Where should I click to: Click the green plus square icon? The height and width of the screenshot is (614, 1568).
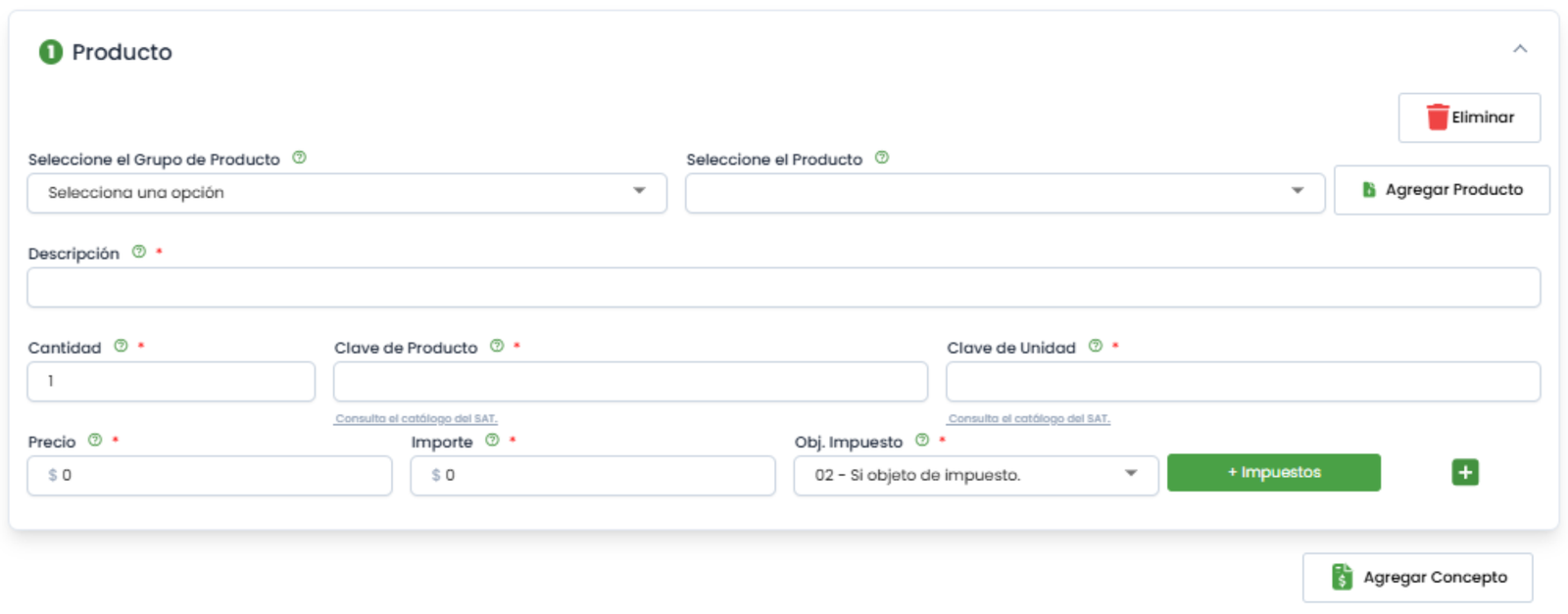tap(1465, 472)
